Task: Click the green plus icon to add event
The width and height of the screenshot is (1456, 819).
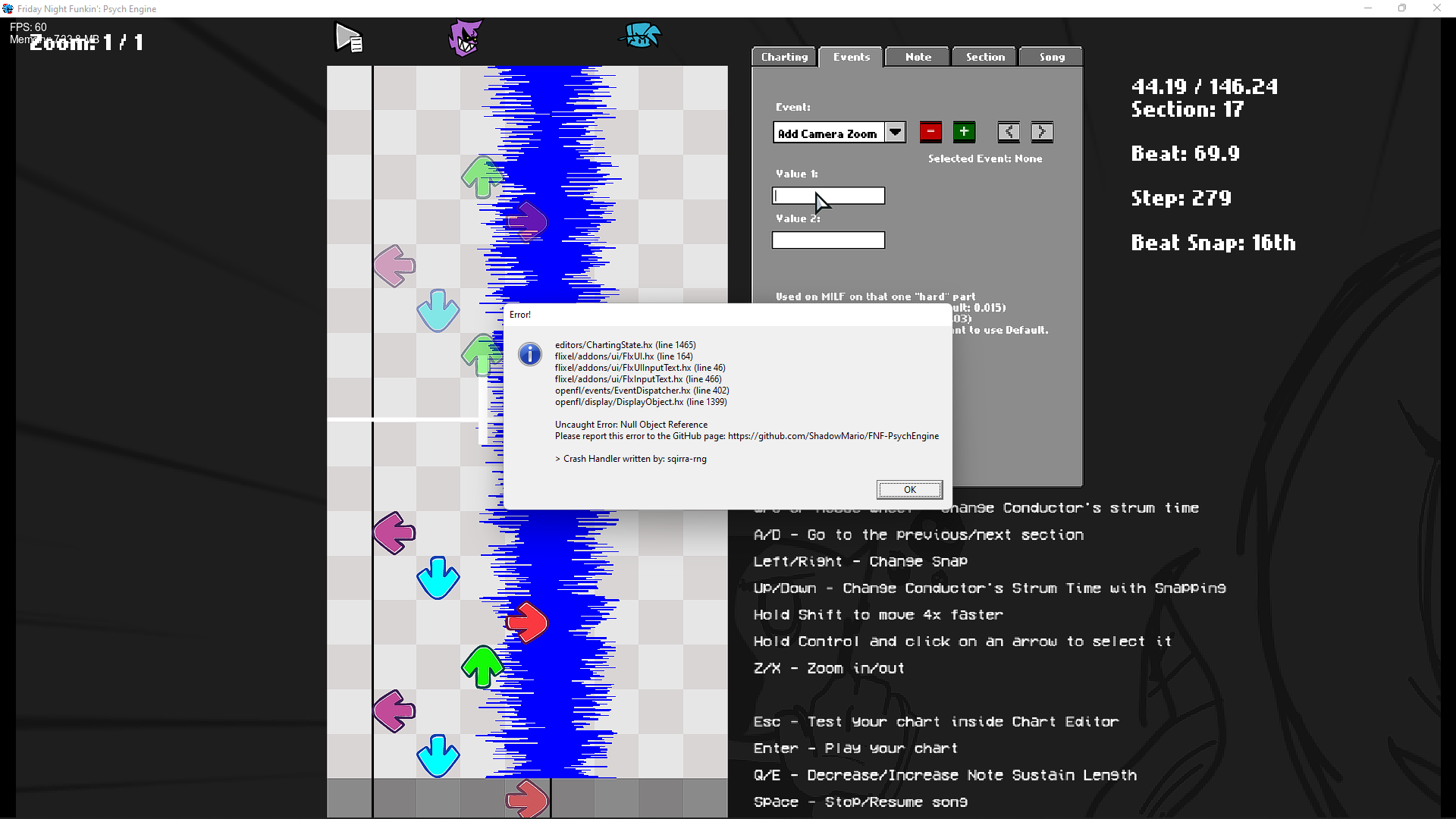Action: coord(964,132)
